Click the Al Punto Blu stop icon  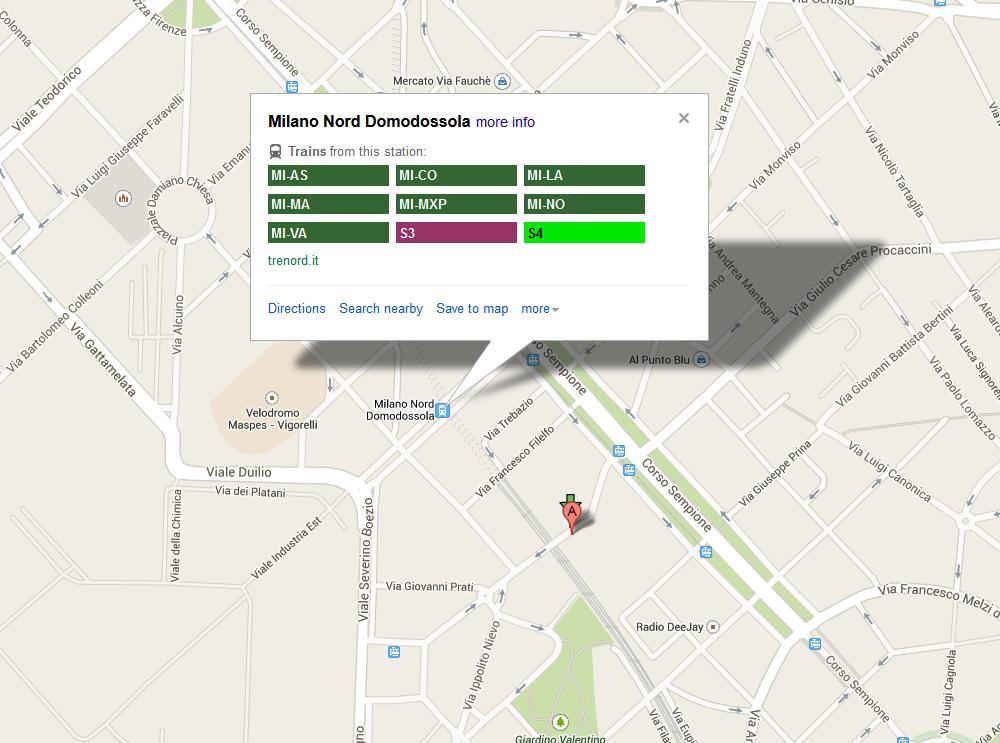[x=701, y=360]
